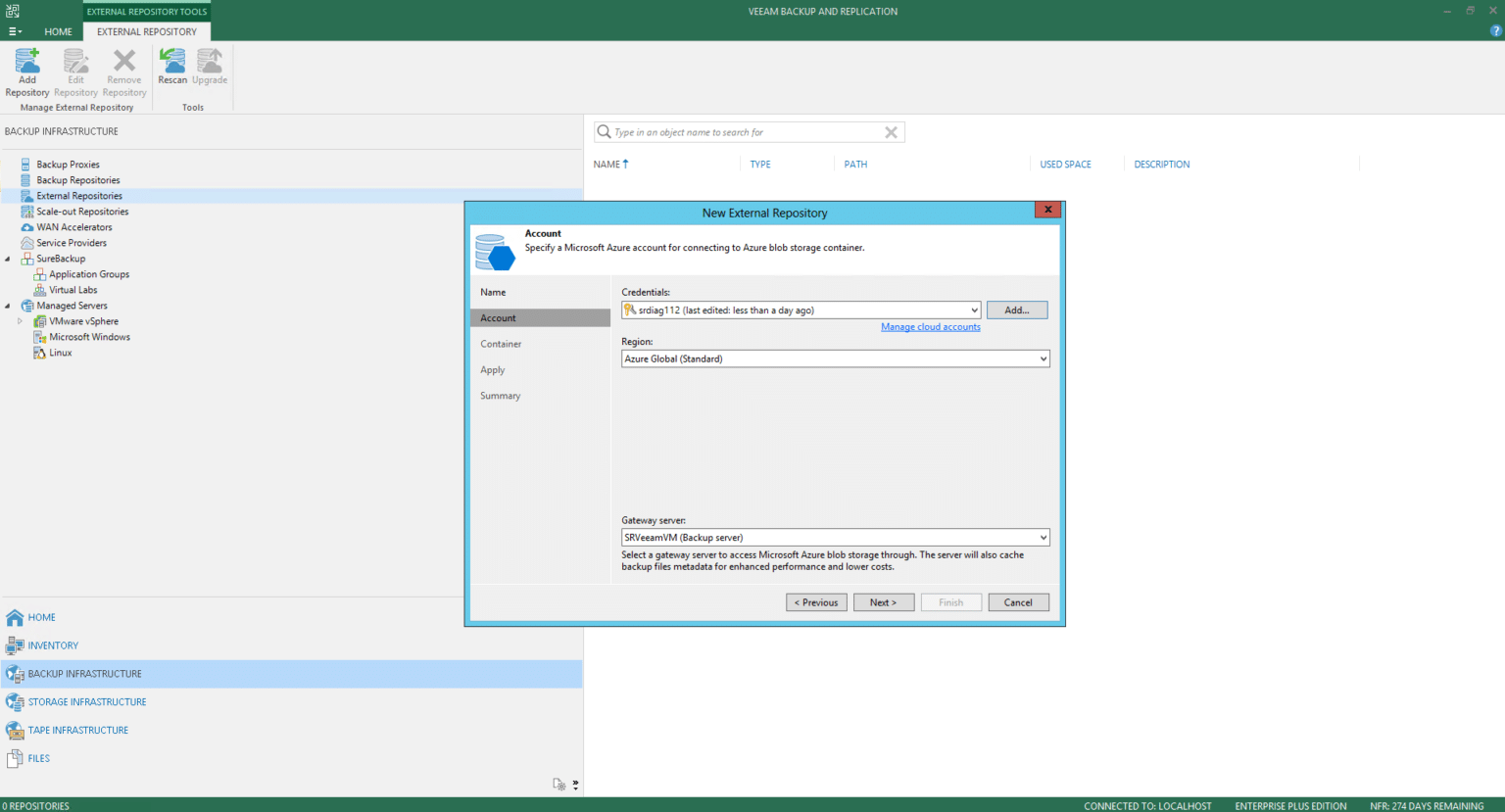This screenshot has width=1505, height=812.
Task: Open the TAPE INFRASTRUCTURE navigation view
Action: pos(291,731)
